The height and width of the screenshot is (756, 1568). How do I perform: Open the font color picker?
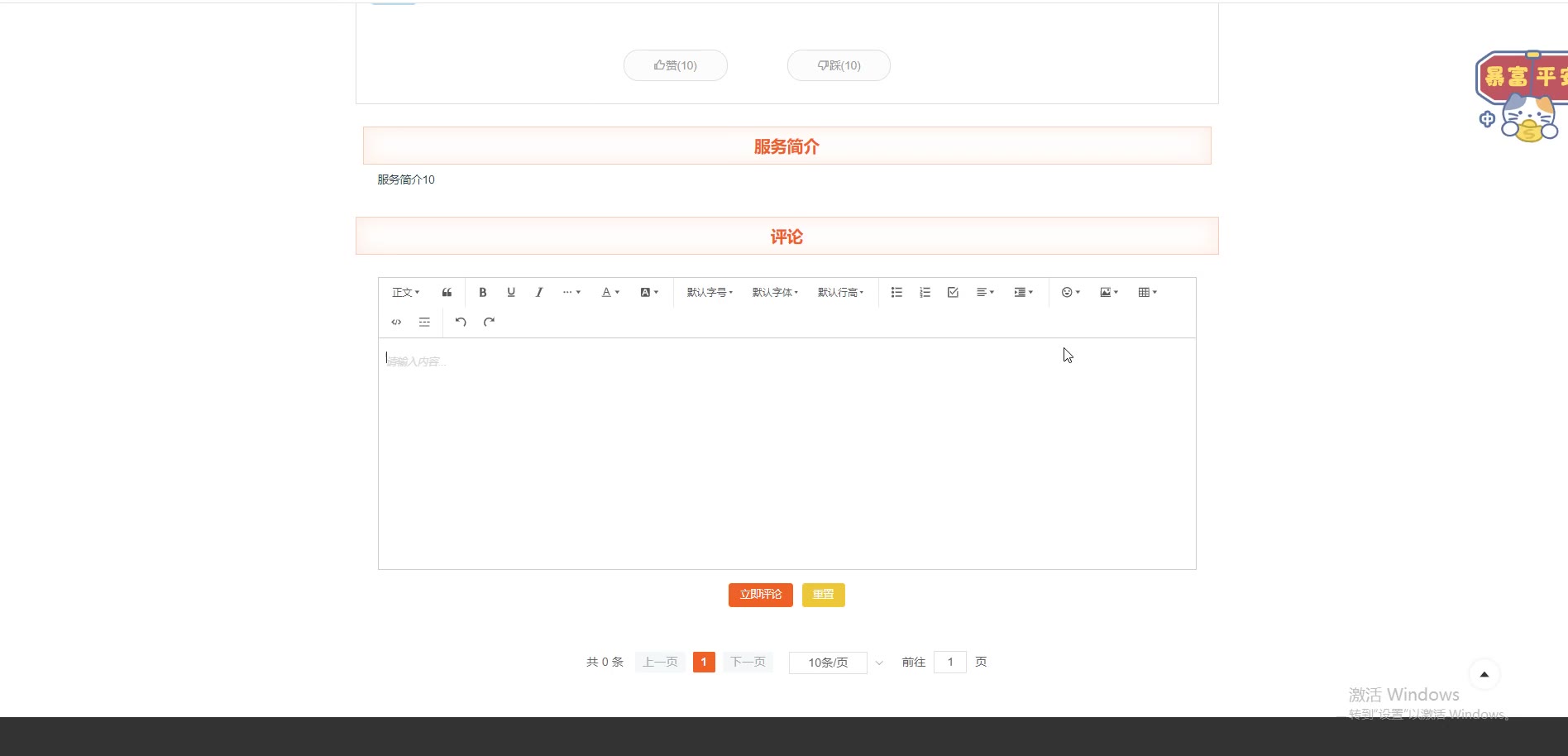(x=610, y=292)
